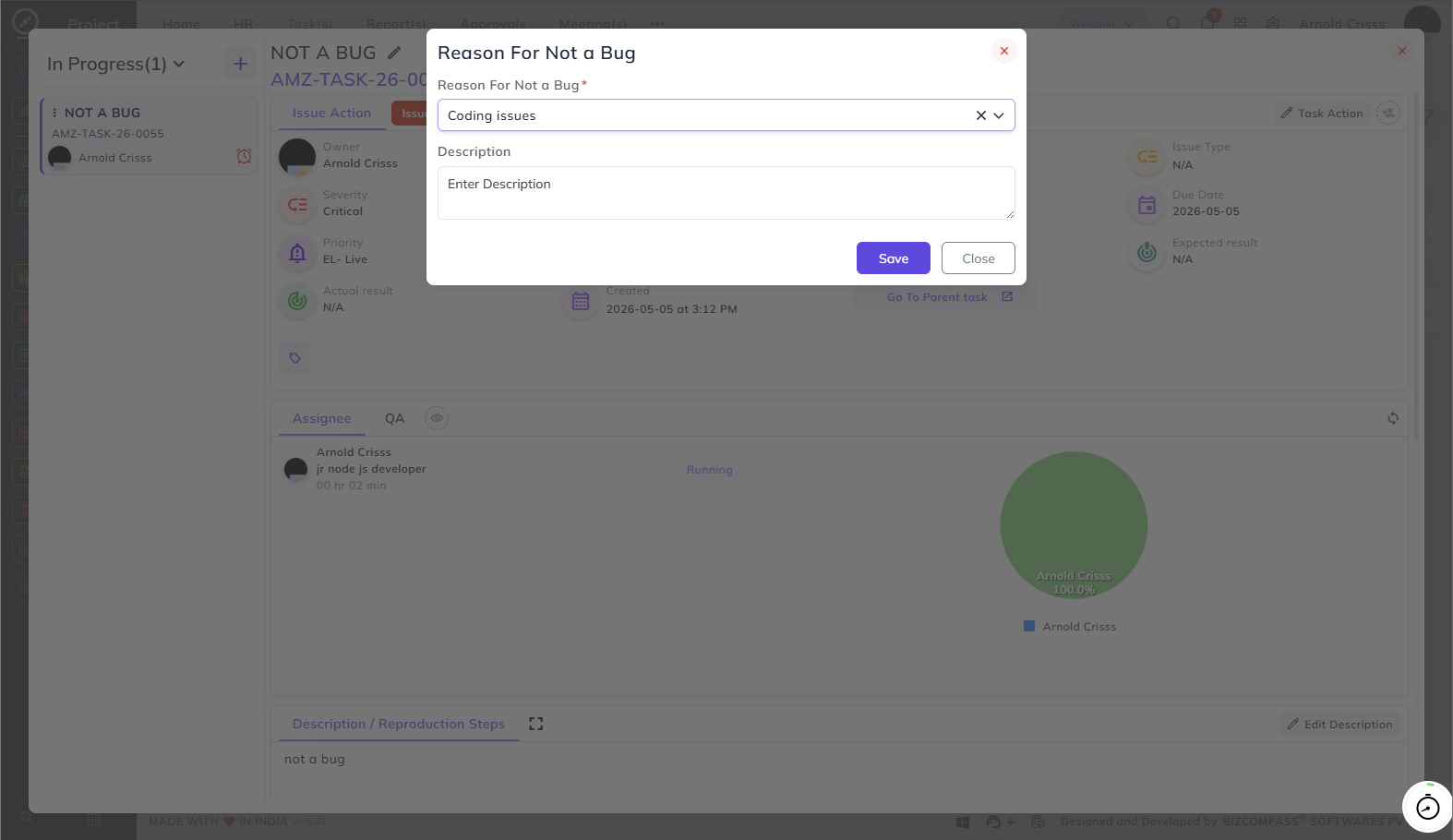This screenshot has height=840, width=1453.
Task: Select task card AMZ-TASK-26-0055
Action: point(150,136)
